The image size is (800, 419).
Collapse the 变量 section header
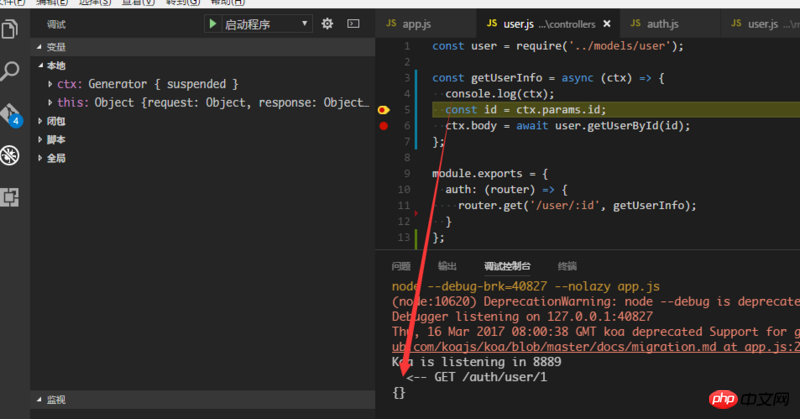click(x=55, y=47)
